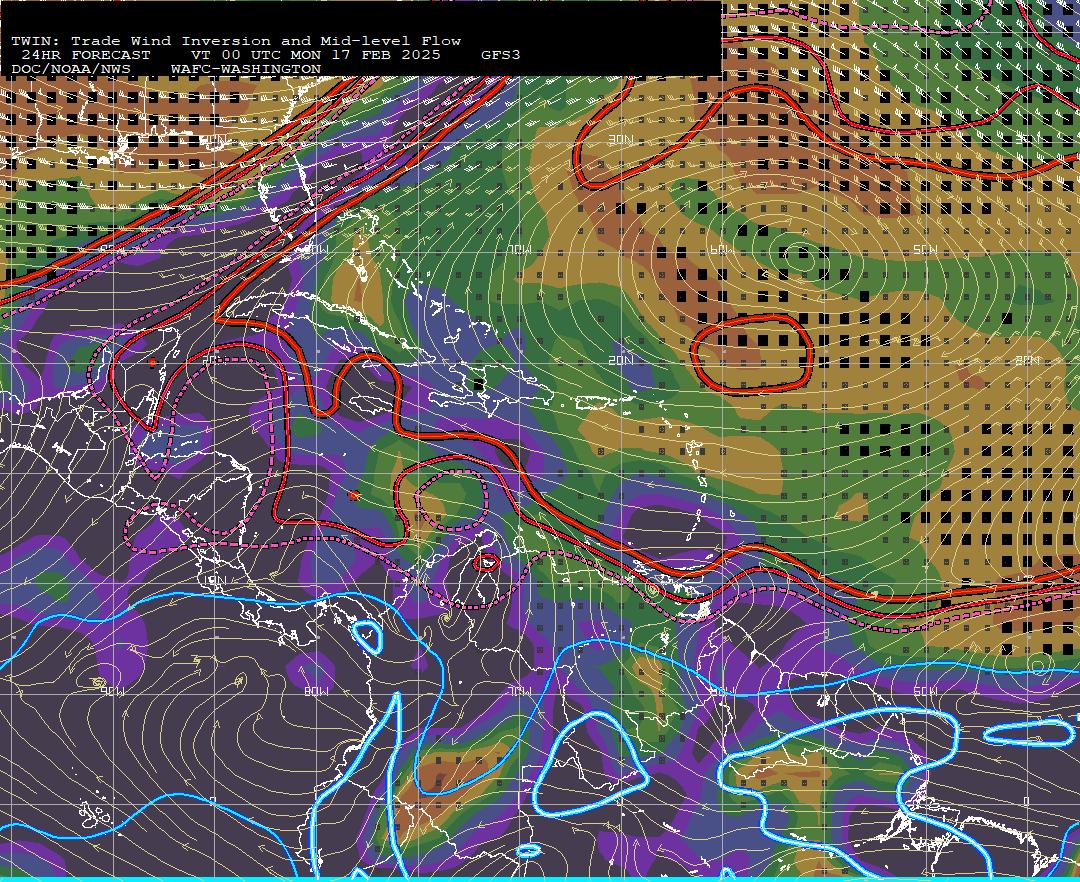Click the elongated cyan closed contour at the right edge
Screen dimensions: 1080x882
(1030, 732)
